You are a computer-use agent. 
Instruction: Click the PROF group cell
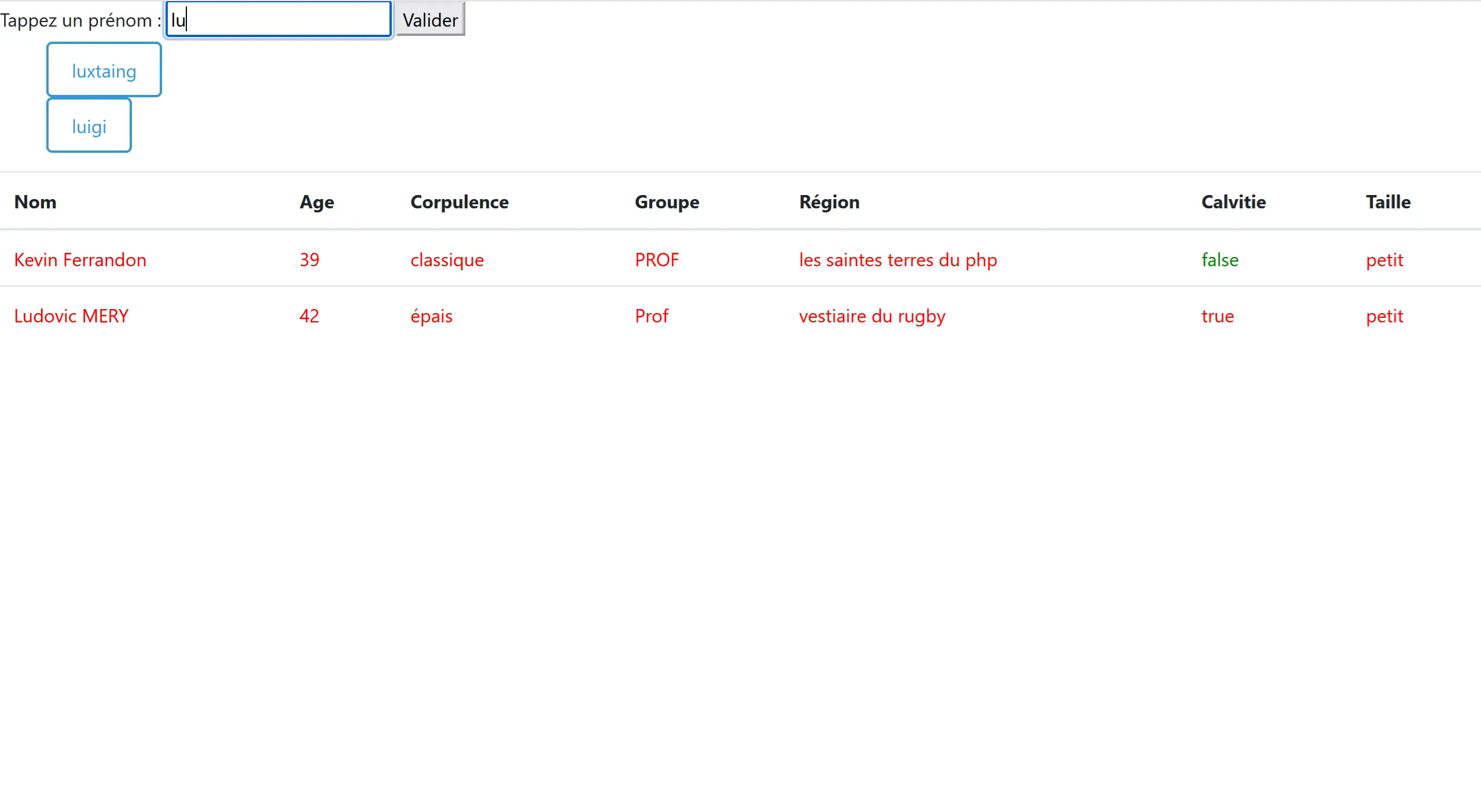coord(656,260)
